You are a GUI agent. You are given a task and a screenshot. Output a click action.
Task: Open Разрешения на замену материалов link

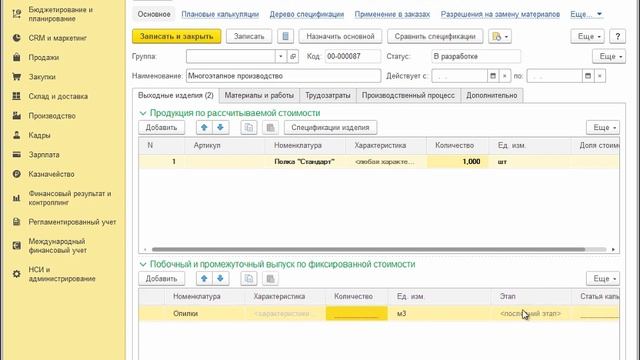pyautogui.click(x=500, y=14)
